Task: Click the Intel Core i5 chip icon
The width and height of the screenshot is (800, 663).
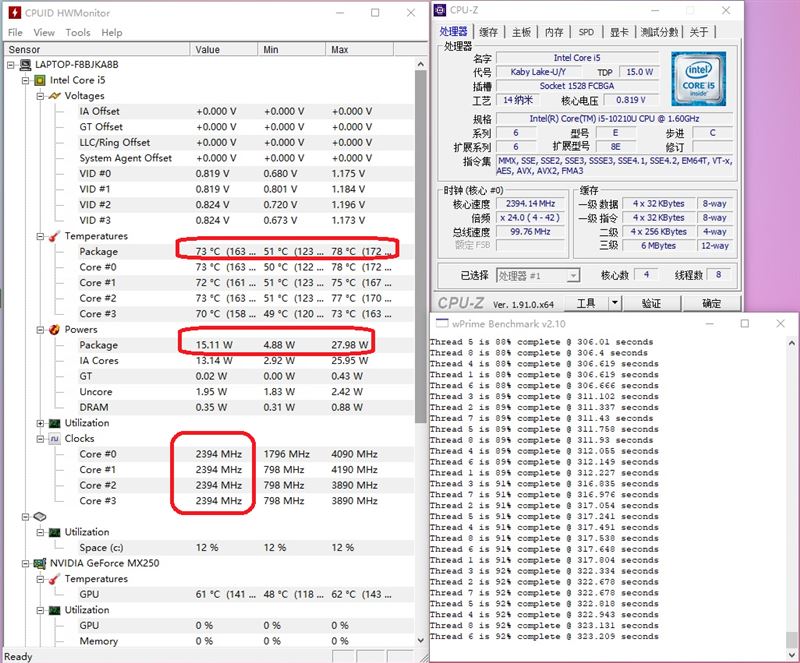Action: pos(40,80)
